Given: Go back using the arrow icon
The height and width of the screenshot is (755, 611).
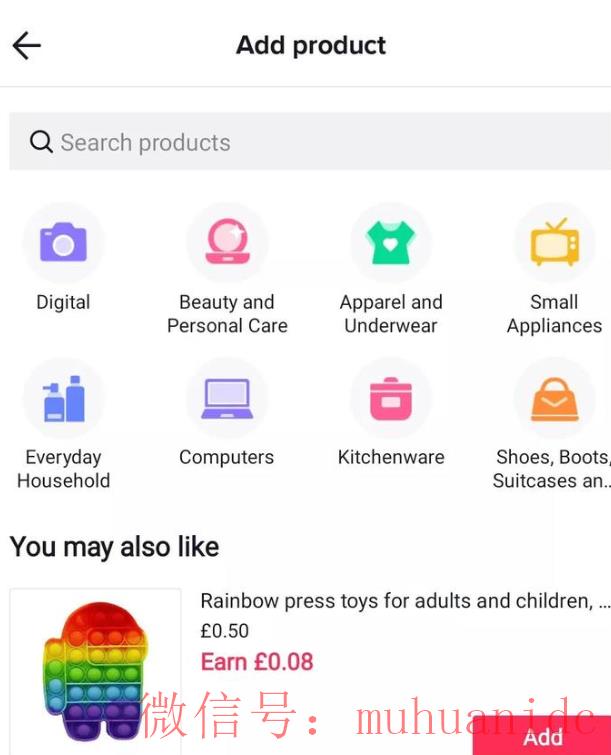Looking at the screenshot, I should 27,45.
